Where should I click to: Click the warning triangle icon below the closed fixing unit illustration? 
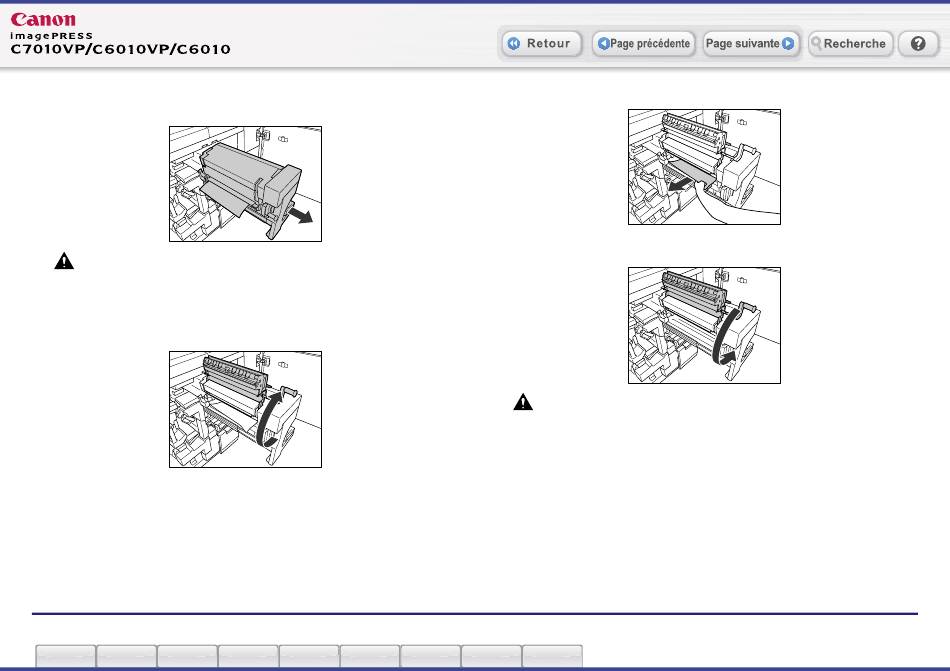pos(64,261)
